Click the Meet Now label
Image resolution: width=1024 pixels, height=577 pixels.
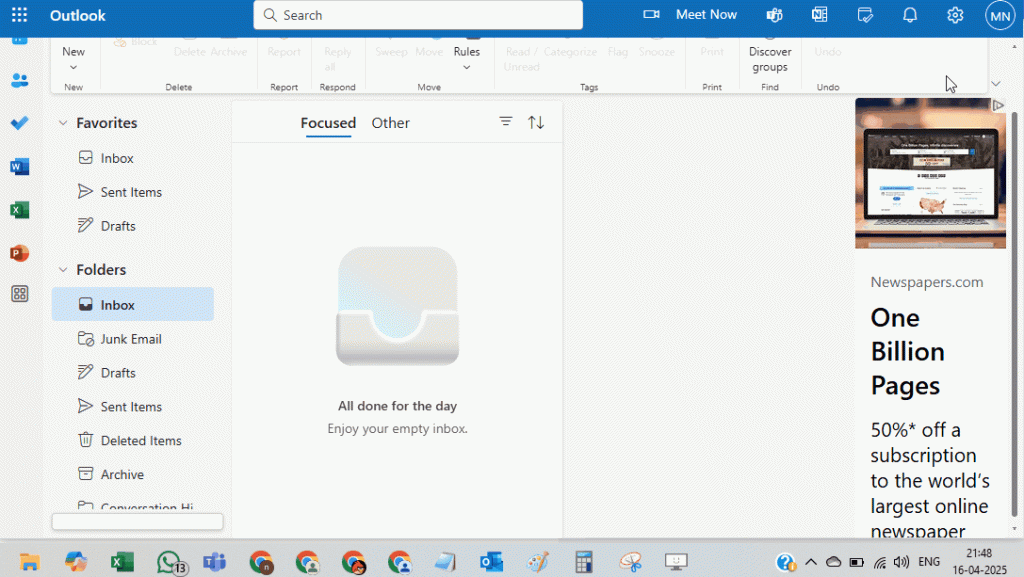pyautogui.click(x=706, y=14)
